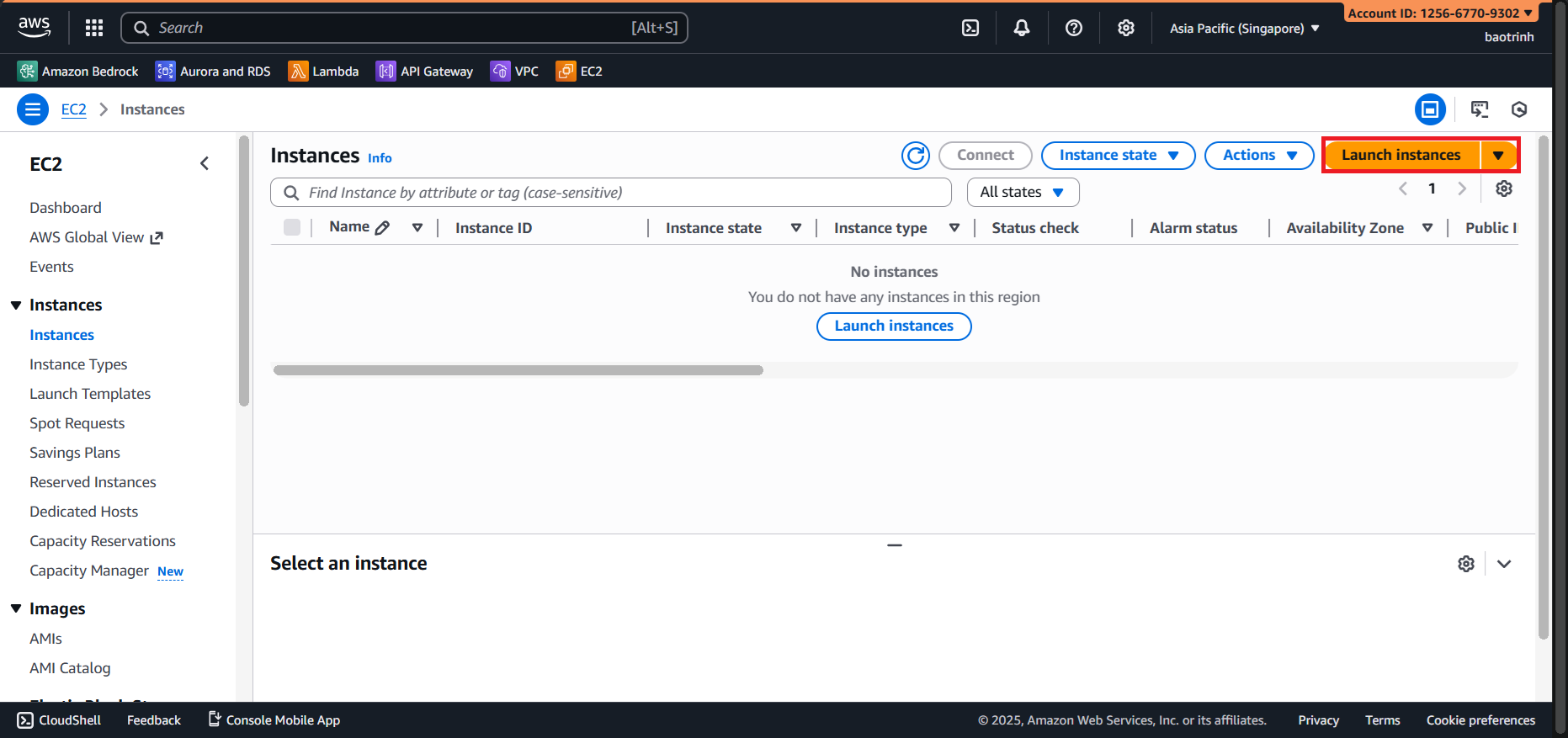Screen dimensions: 1568x738
Task: Click the EC2 breadcrumb link
Action: click(74, 109)
